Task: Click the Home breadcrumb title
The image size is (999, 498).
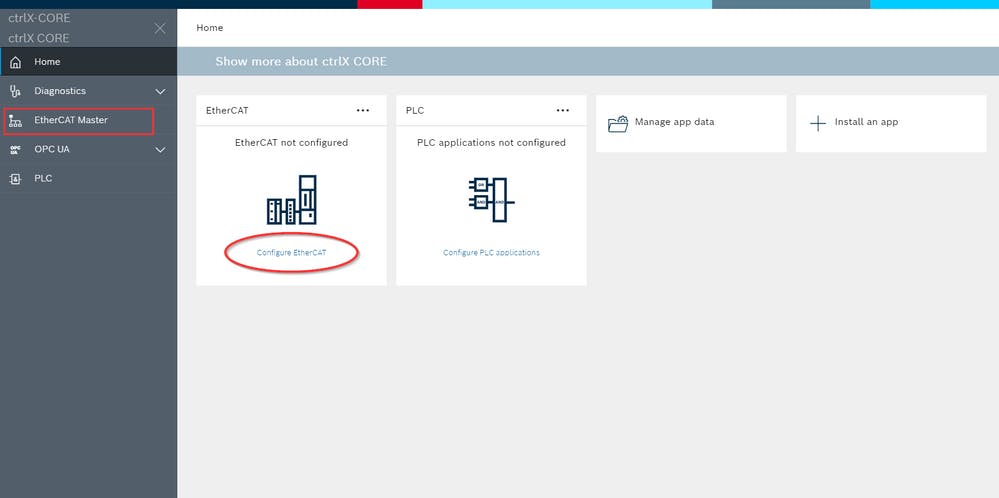Action: point(210,28)
